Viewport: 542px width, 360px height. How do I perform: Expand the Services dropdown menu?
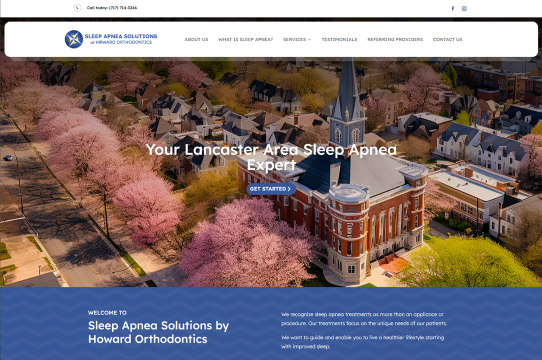297,39
